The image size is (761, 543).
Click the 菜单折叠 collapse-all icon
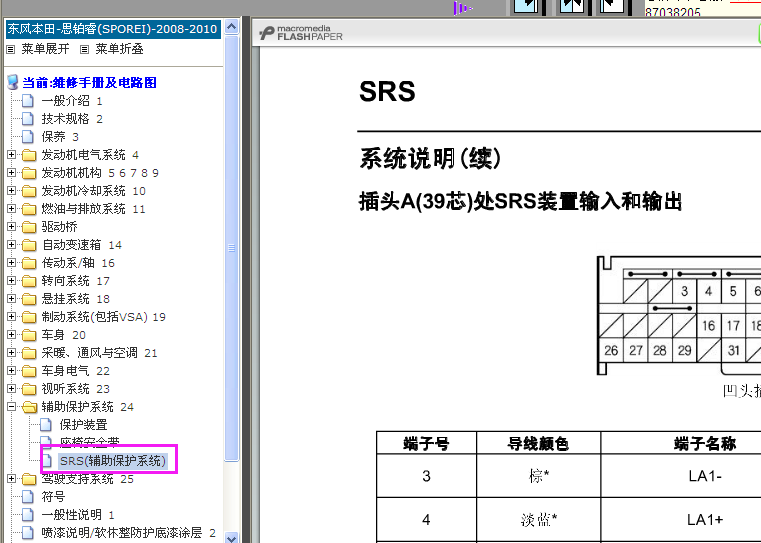coord(84,49)
